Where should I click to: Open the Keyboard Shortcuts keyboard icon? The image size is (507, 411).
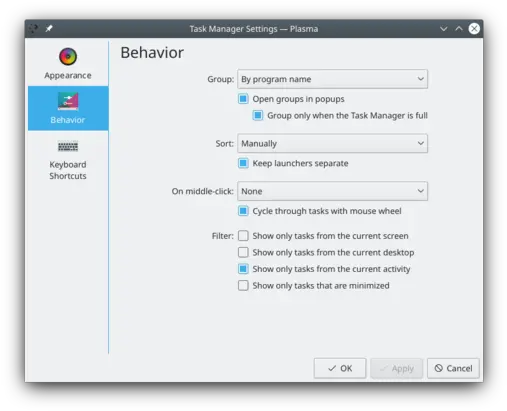[68, 146]
